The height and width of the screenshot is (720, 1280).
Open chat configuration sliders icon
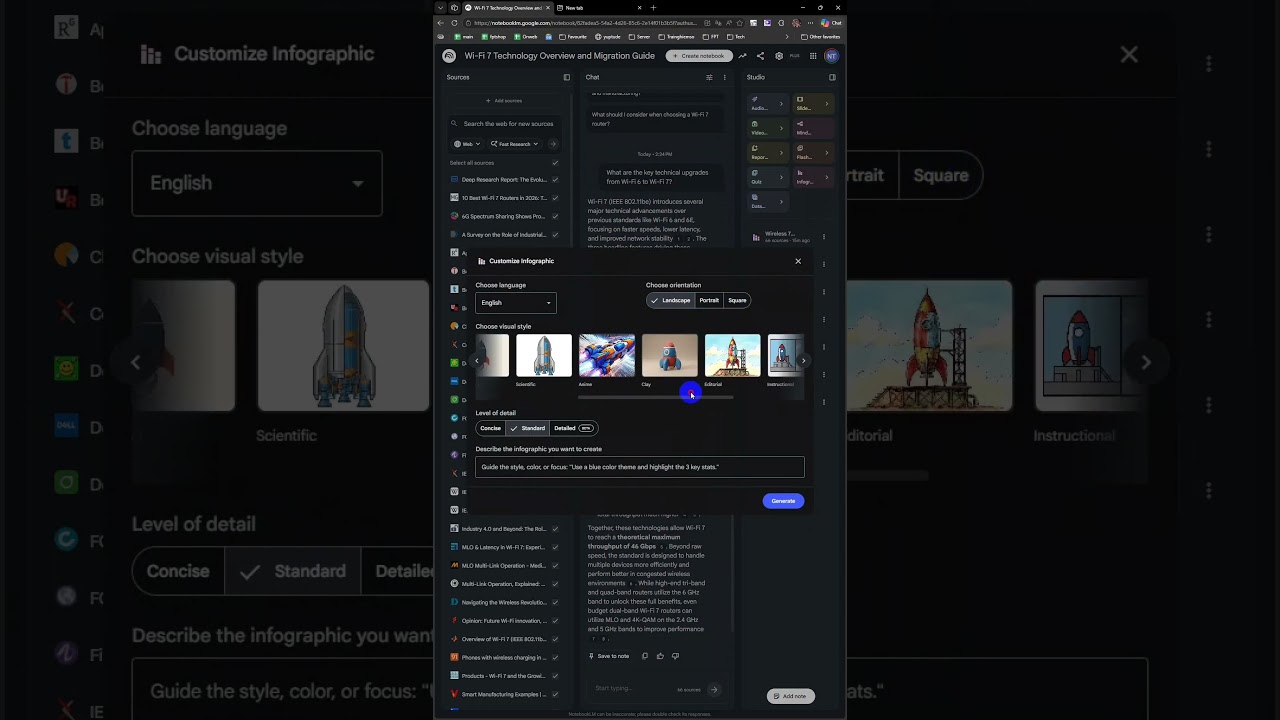(x=709, y=77)
